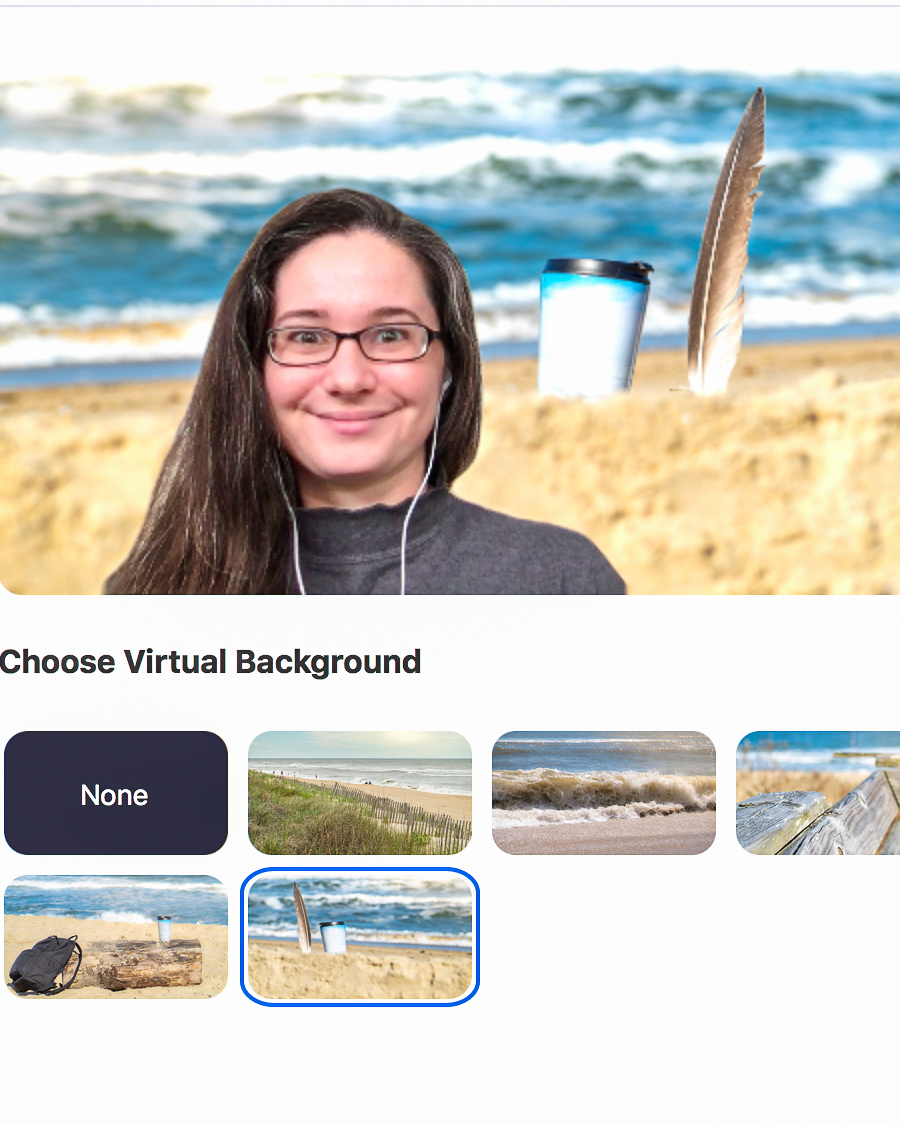This screenshot has height=1125, width=900.
Task: Click the black backpack in the log thumbnail
Action: click(44, 965)
